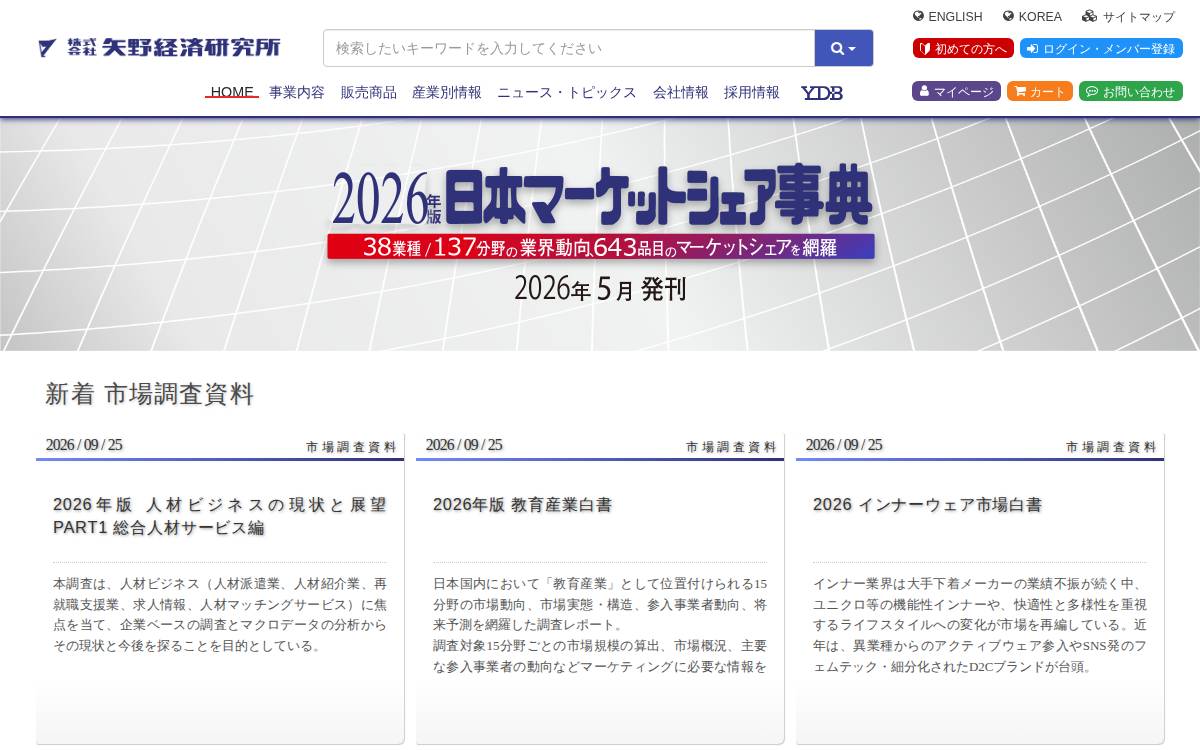Screen dimensions: 1200x750
Task: Click the sitemap icon beside サイトマップ
Action: click(x=1090, y=16)
